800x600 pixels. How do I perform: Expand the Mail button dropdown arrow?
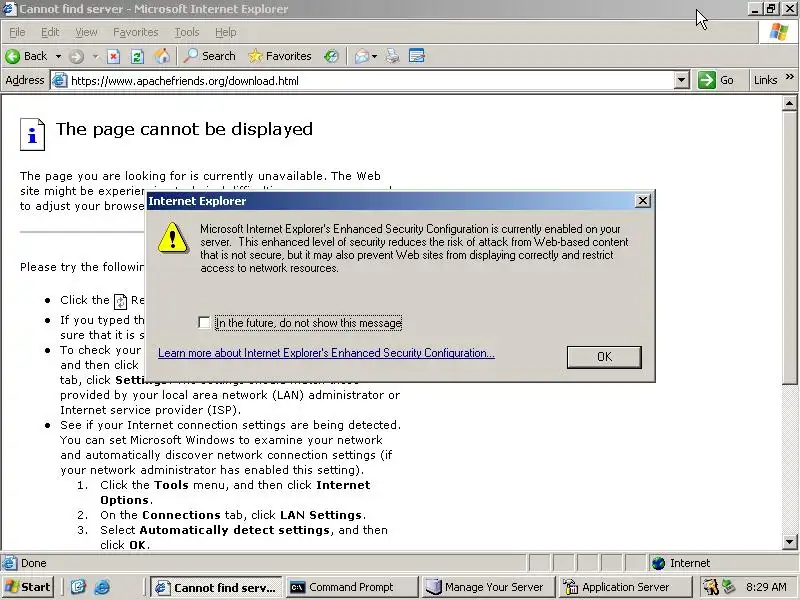(x=374, y=56)
